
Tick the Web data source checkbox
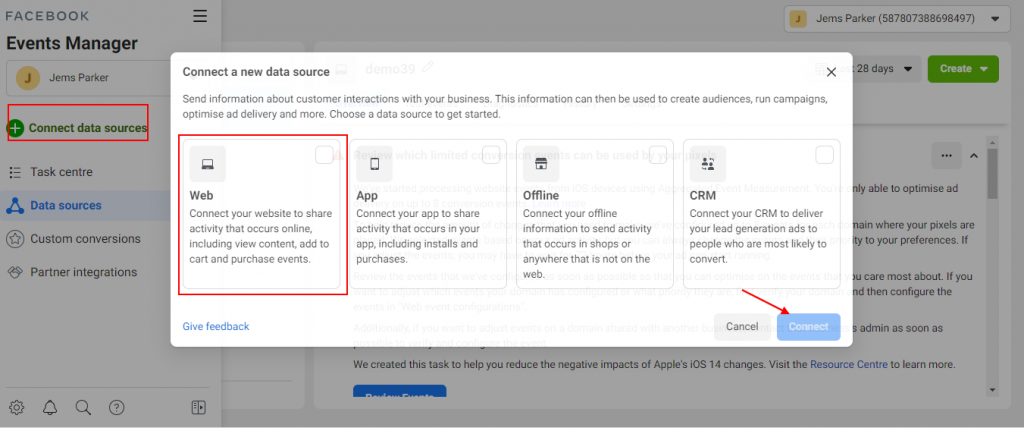click(324, 155)
